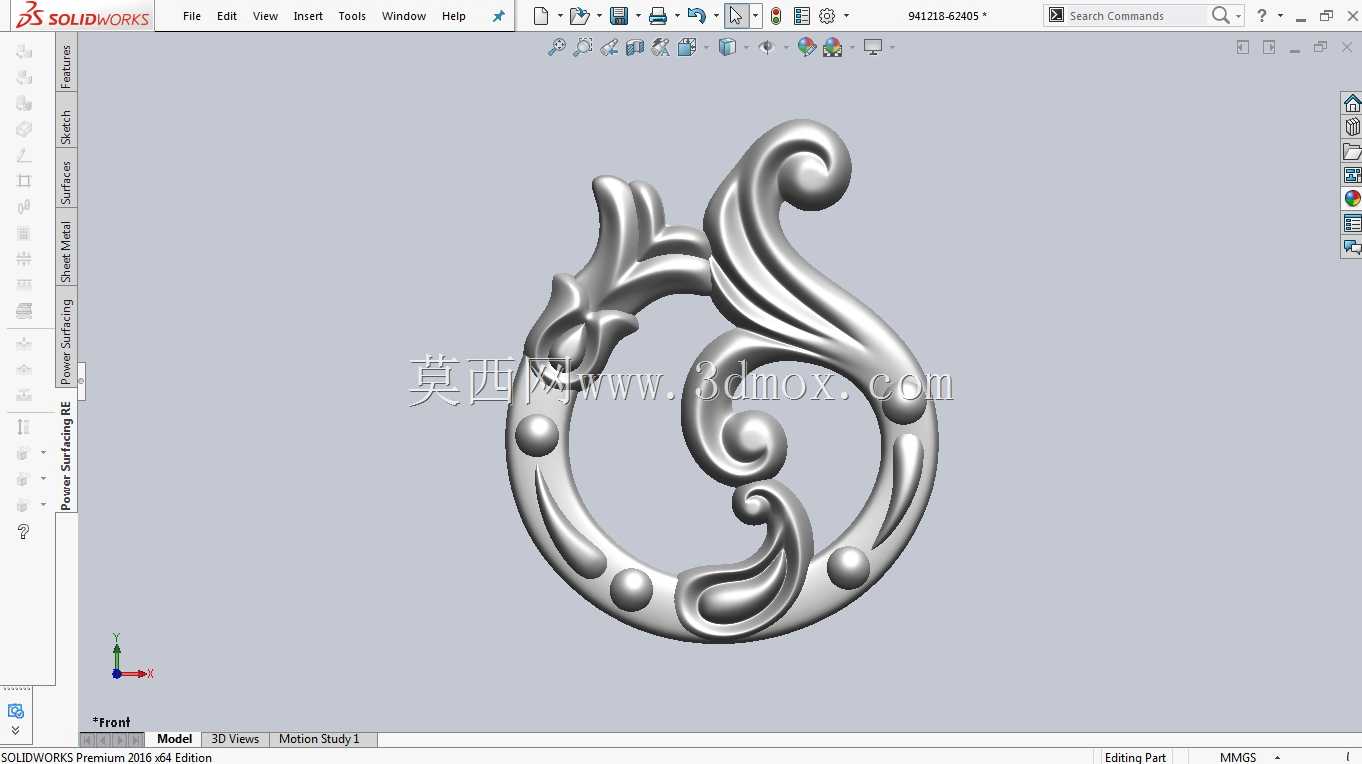This screenshot has height=764, width=1362.
Task: Toggle the menu bar pin icon
Action: (x=498, y=16)
